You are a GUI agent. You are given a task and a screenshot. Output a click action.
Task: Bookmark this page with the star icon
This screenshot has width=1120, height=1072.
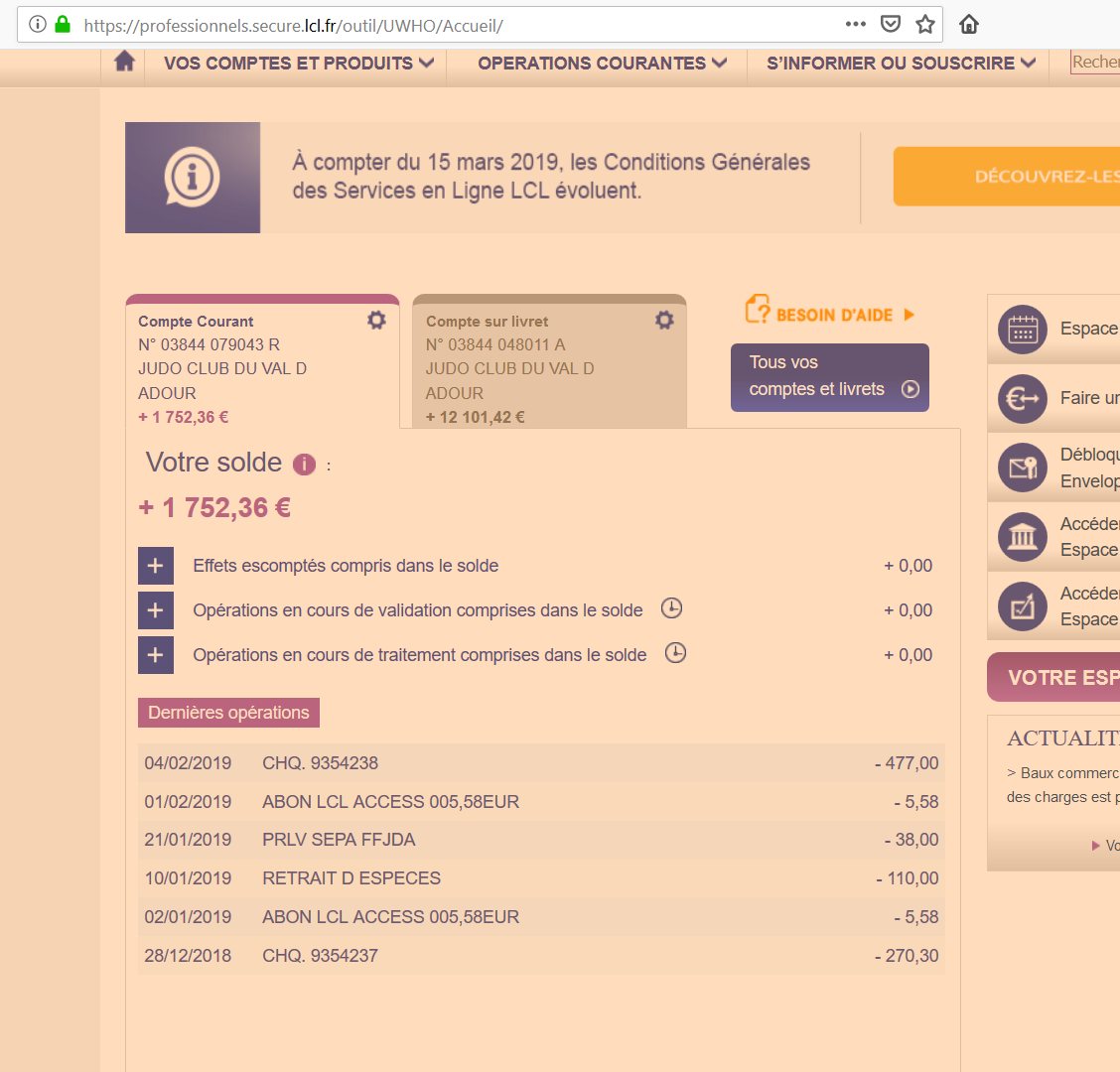[x=925, y=24]
